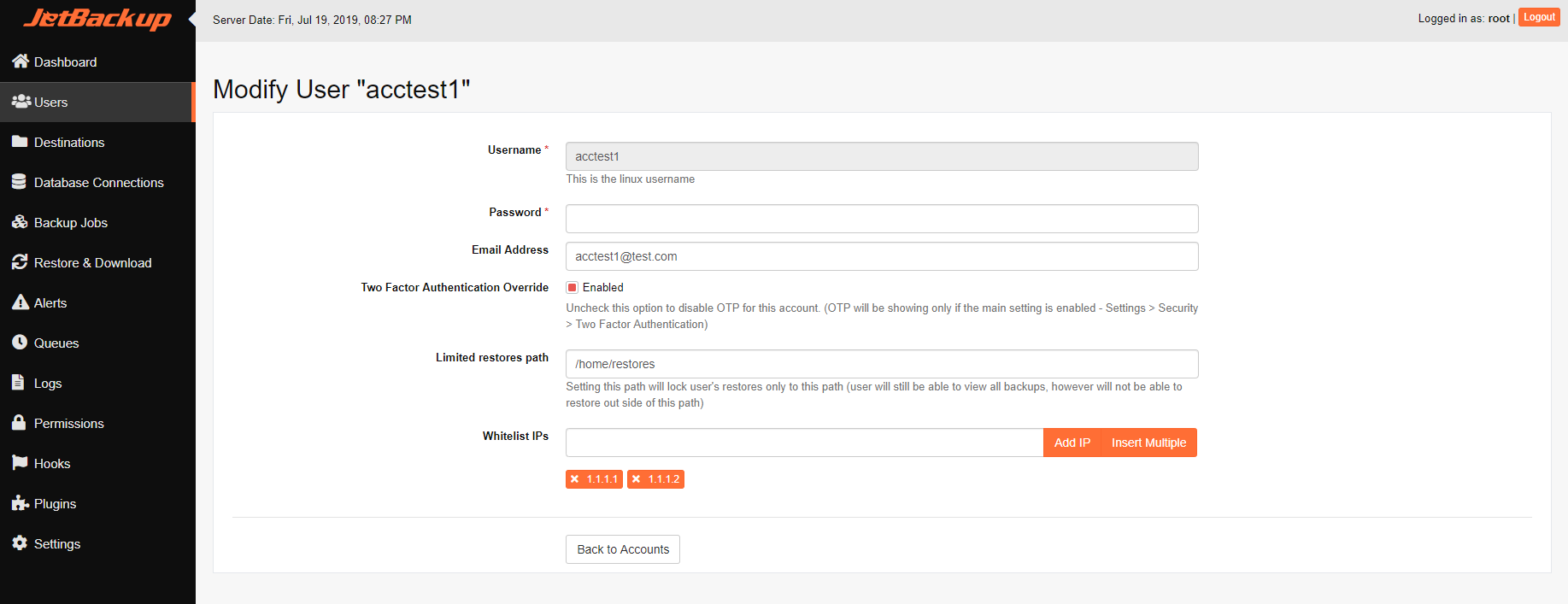Click the Settings gear icon

click(x=20, y=543)
